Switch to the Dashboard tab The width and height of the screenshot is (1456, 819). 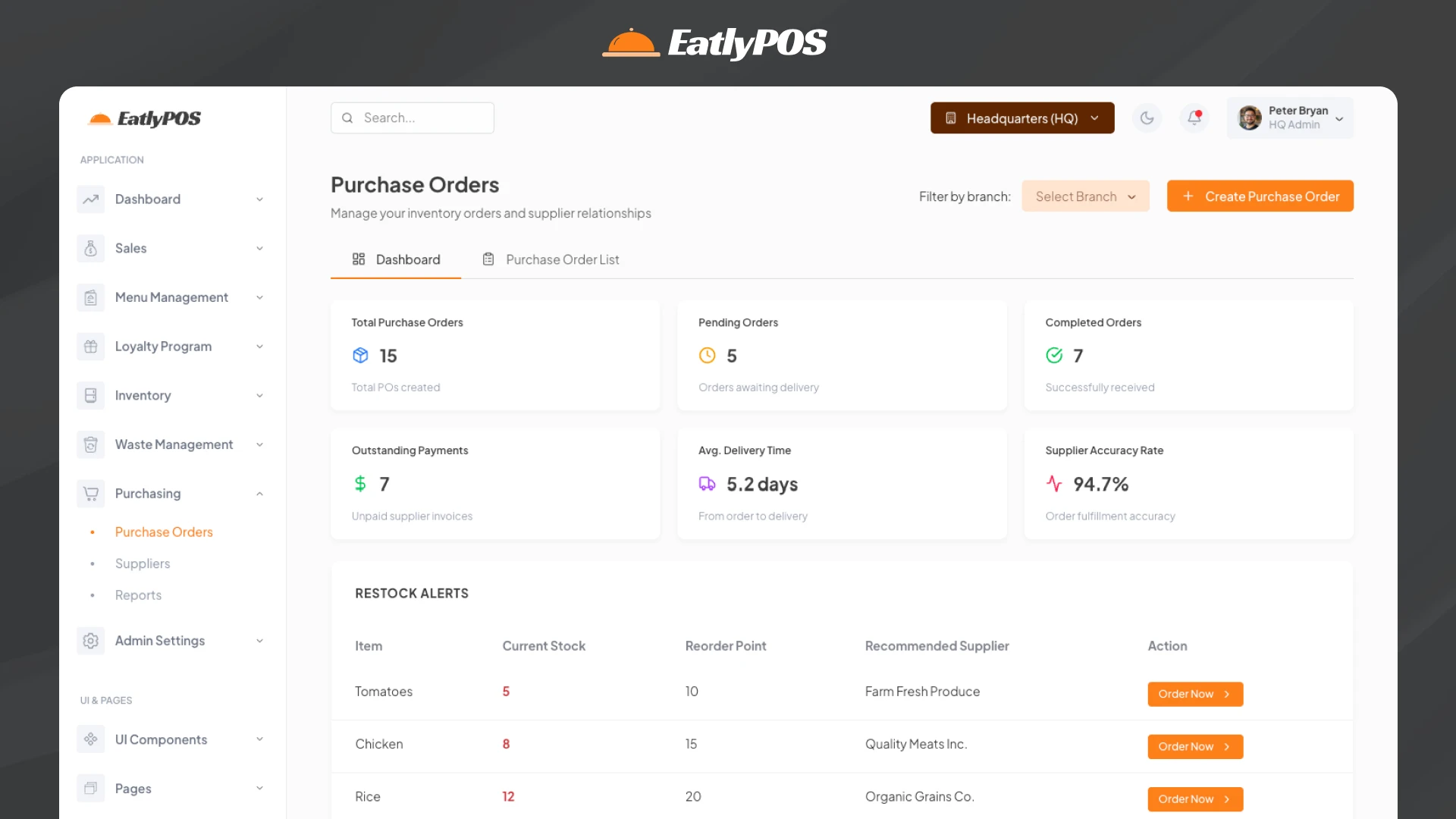[x=396, y=259]
